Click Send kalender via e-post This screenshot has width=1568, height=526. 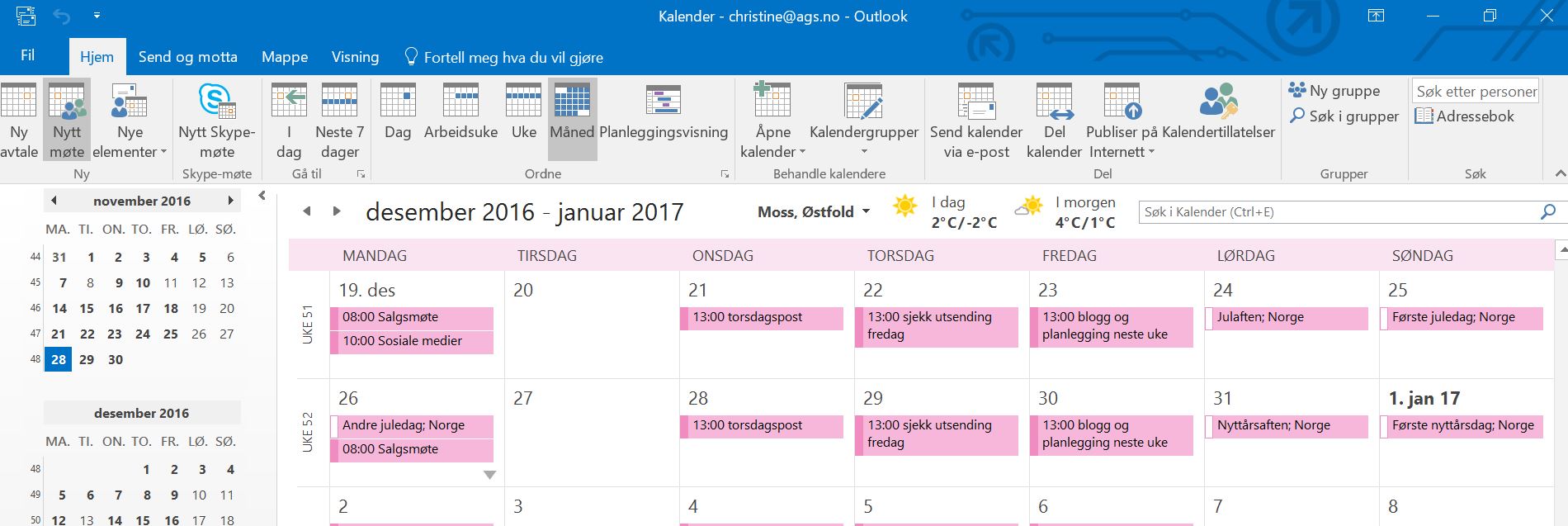click(x=975, y=121)
